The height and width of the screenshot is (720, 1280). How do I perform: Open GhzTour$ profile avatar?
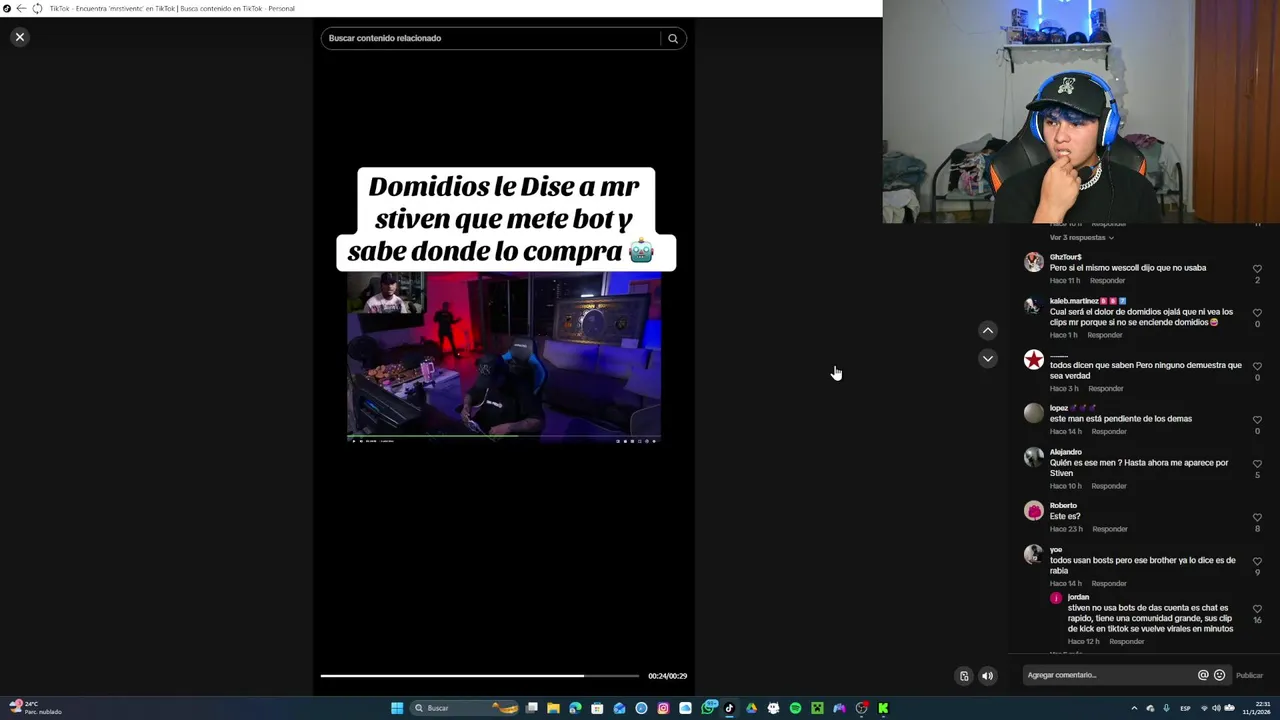1034,262
